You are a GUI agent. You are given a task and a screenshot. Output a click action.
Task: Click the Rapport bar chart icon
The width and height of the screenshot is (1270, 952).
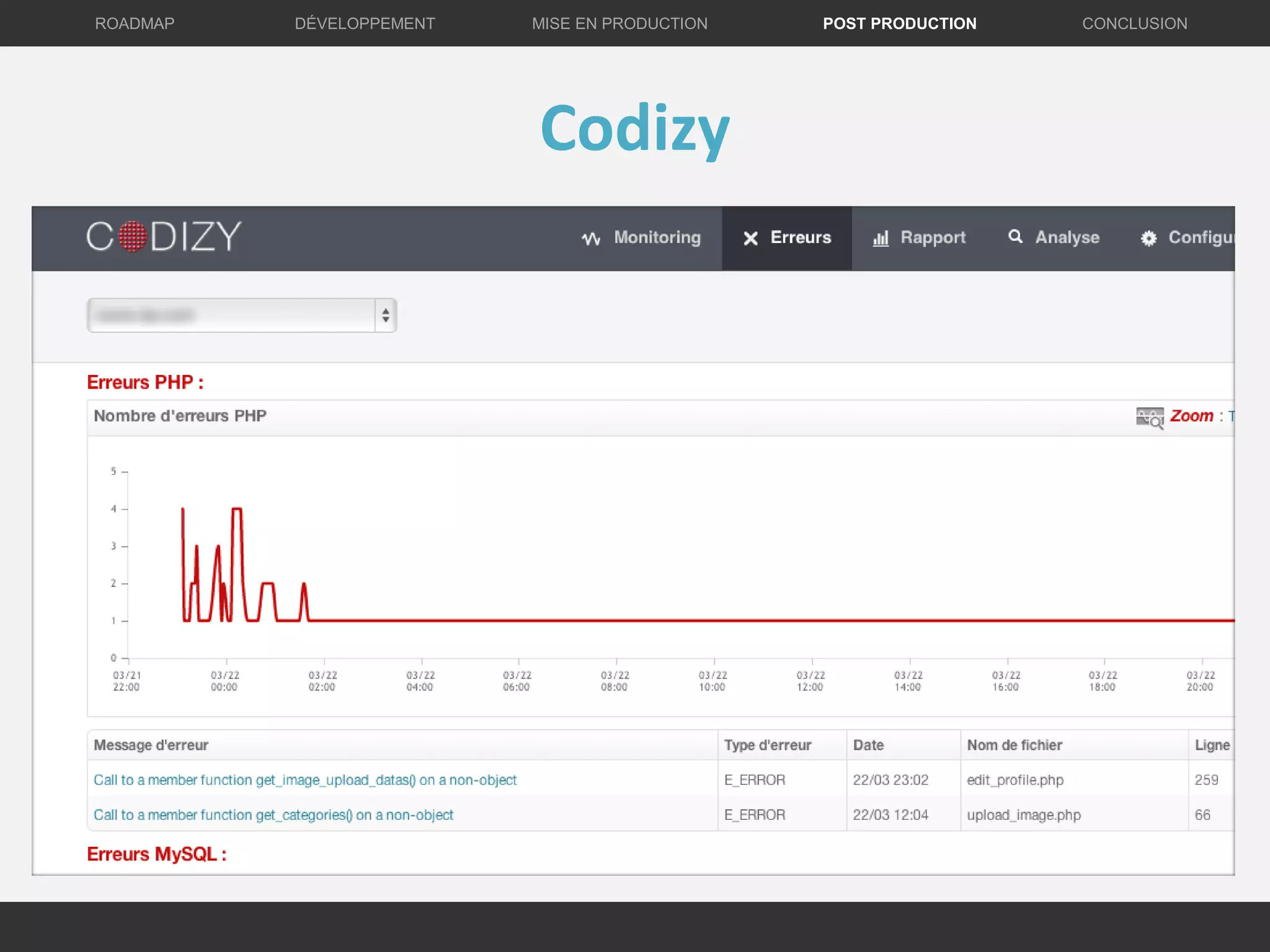pos(881,239)
